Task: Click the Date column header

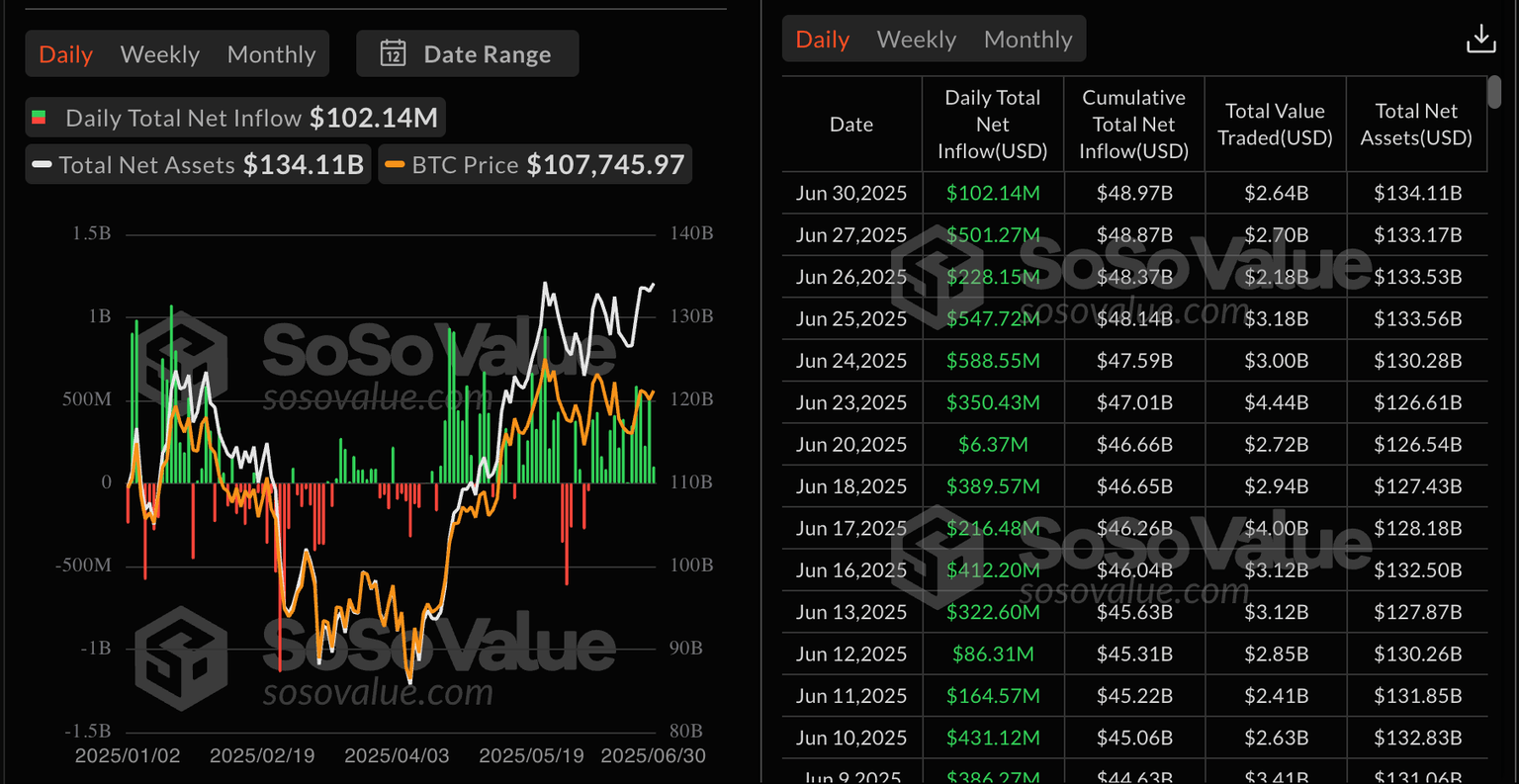Action: [851, 125]
